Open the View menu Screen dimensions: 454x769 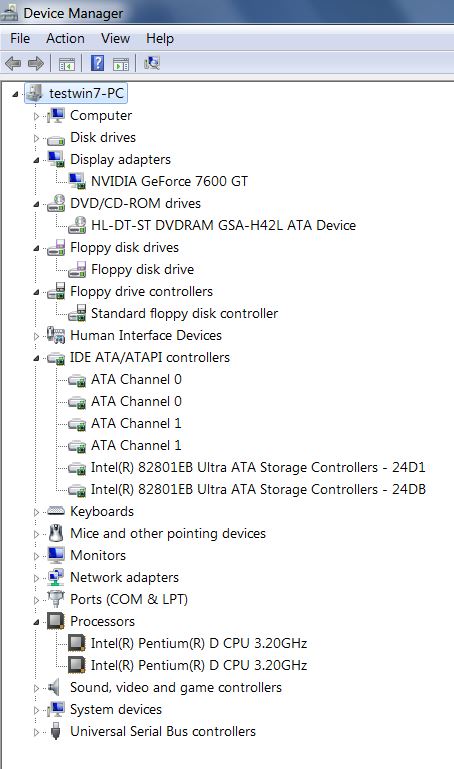(x=115, y=38)
